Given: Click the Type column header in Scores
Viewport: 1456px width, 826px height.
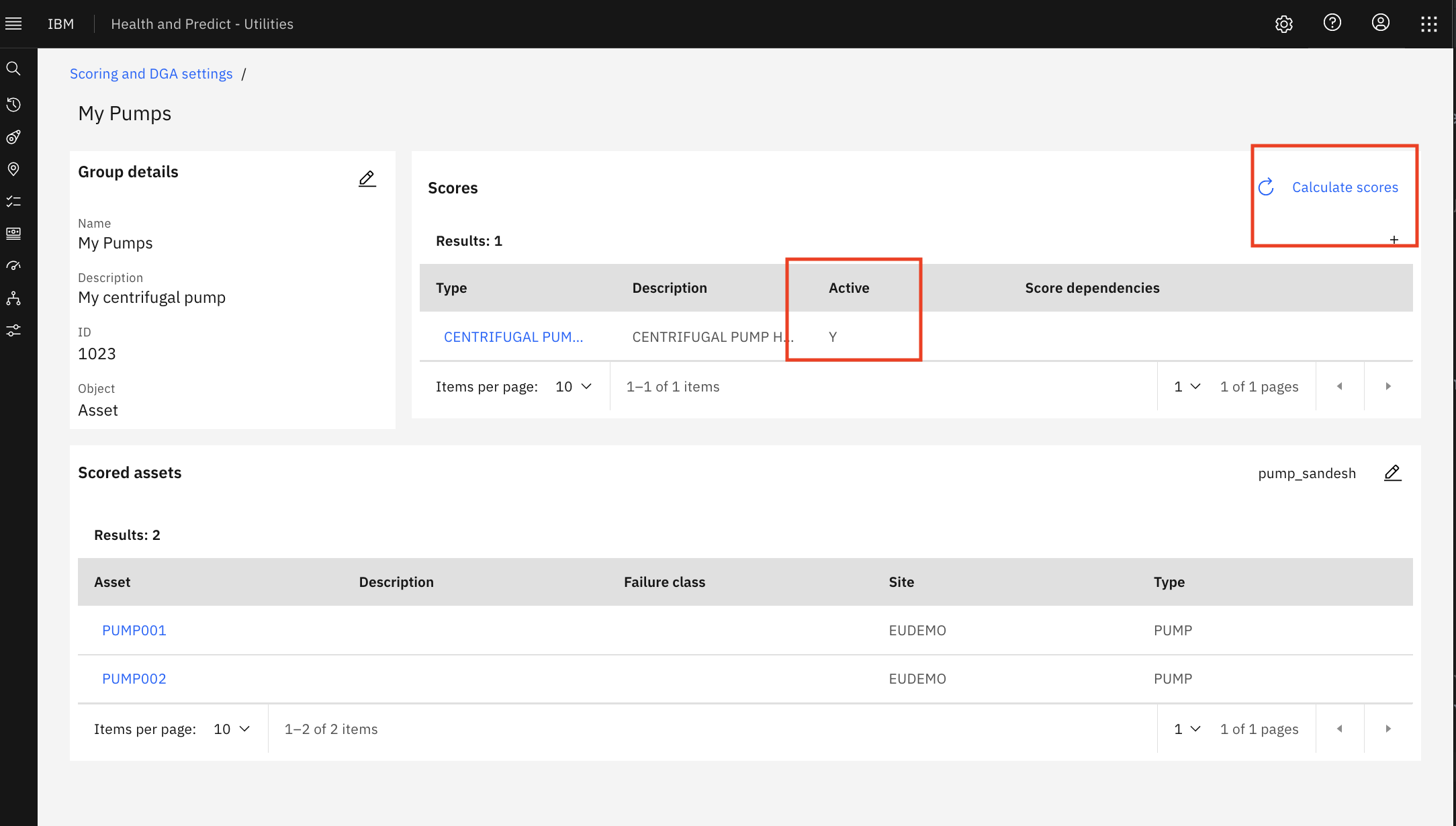Looking at the screenshot, I should [451, 288].
